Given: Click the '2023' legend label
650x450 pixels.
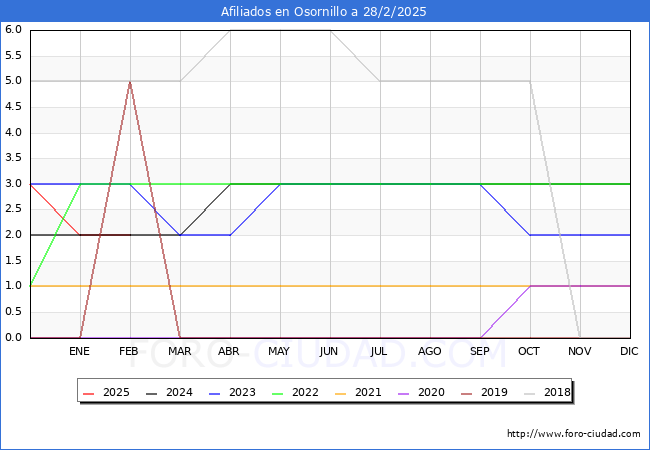Looking at the screenshot, I should pyautogui.click(x=242, y=392).
